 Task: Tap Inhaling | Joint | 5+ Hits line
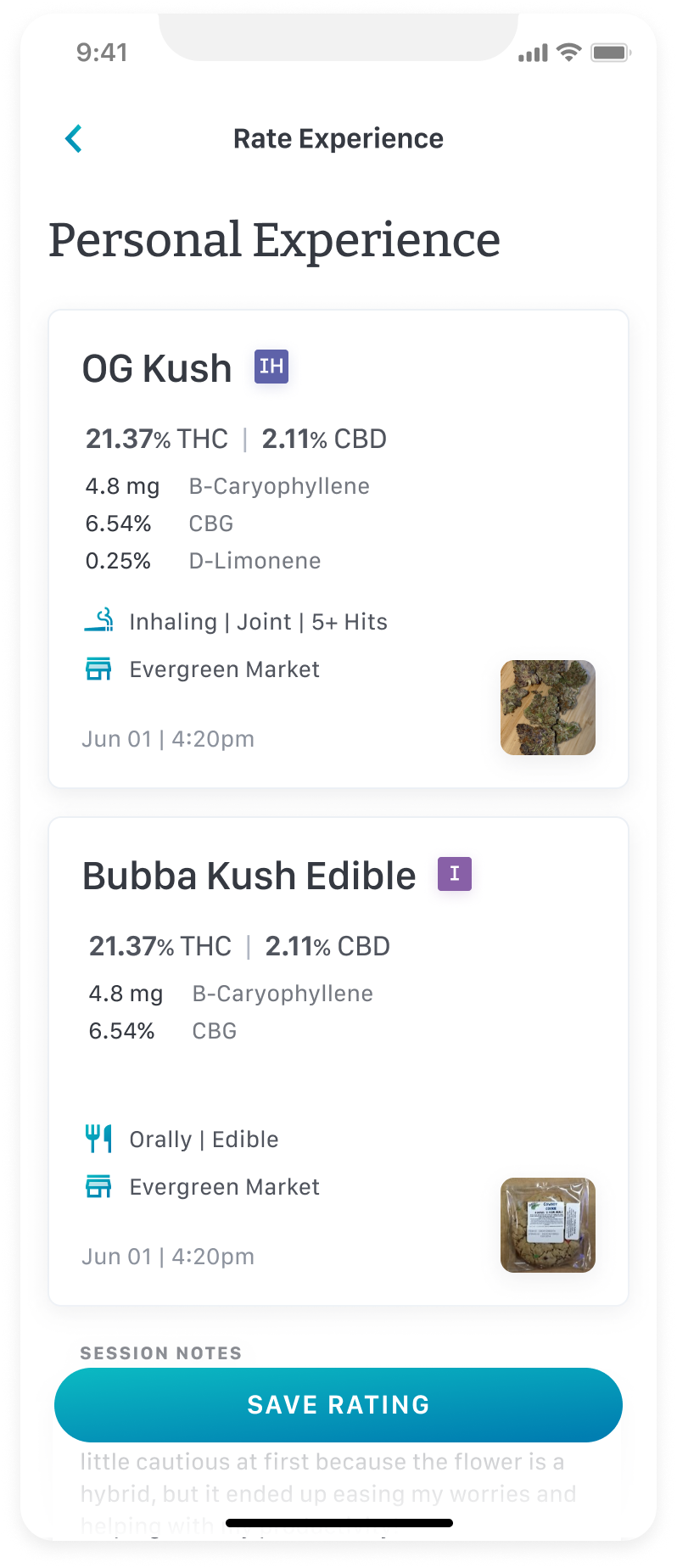259,622
